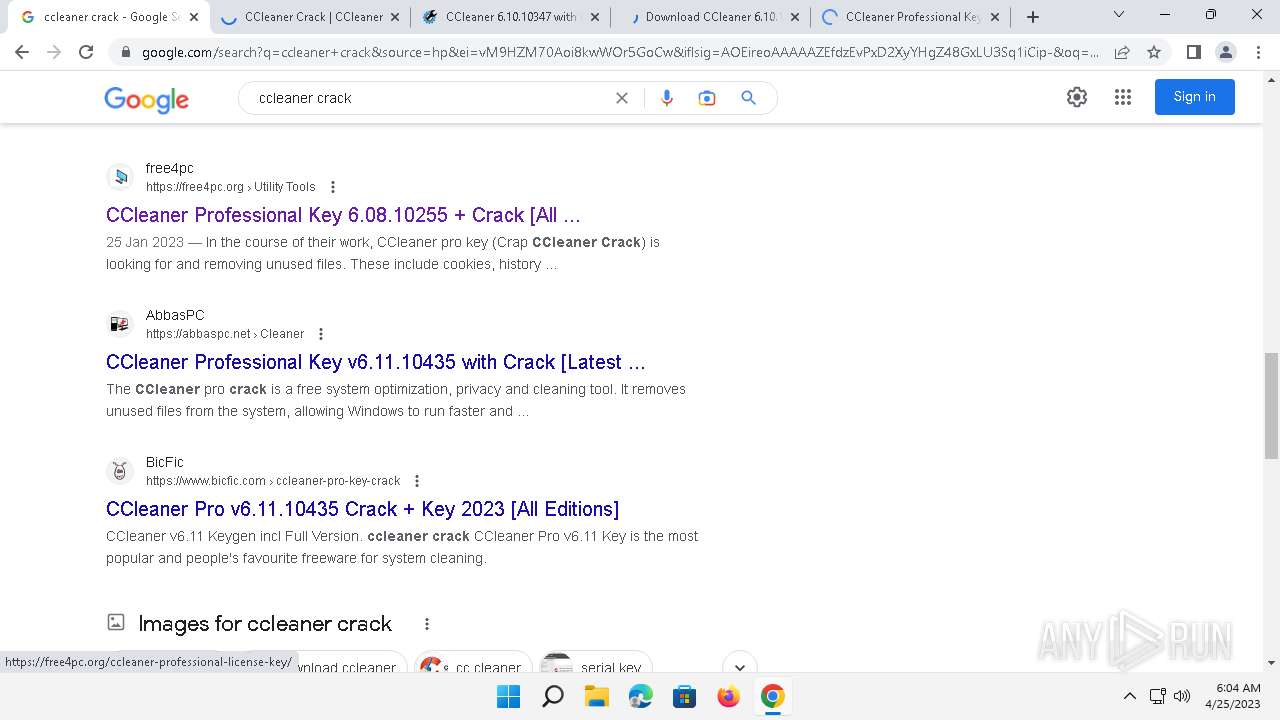Click the ccleaner crack search field

click(x=430, y=98)
